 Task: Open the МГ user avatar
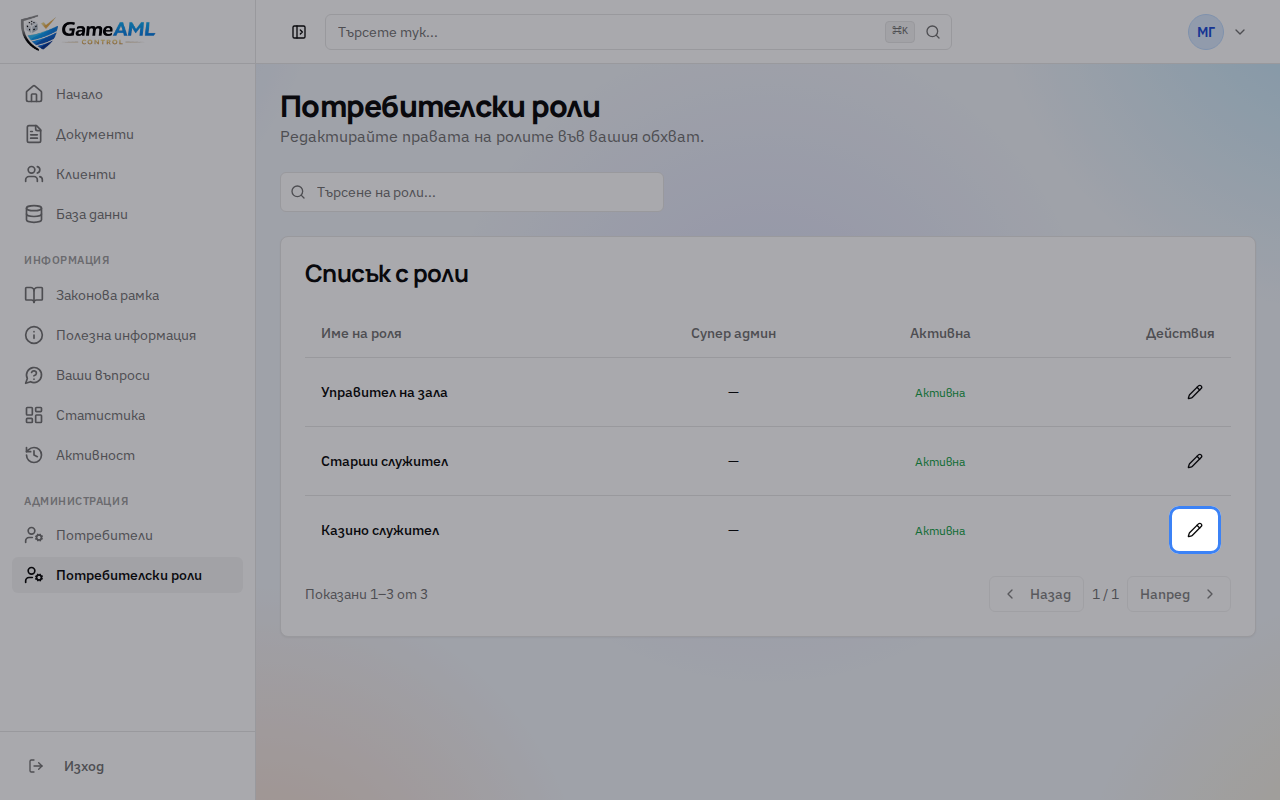click(1206, 32)
